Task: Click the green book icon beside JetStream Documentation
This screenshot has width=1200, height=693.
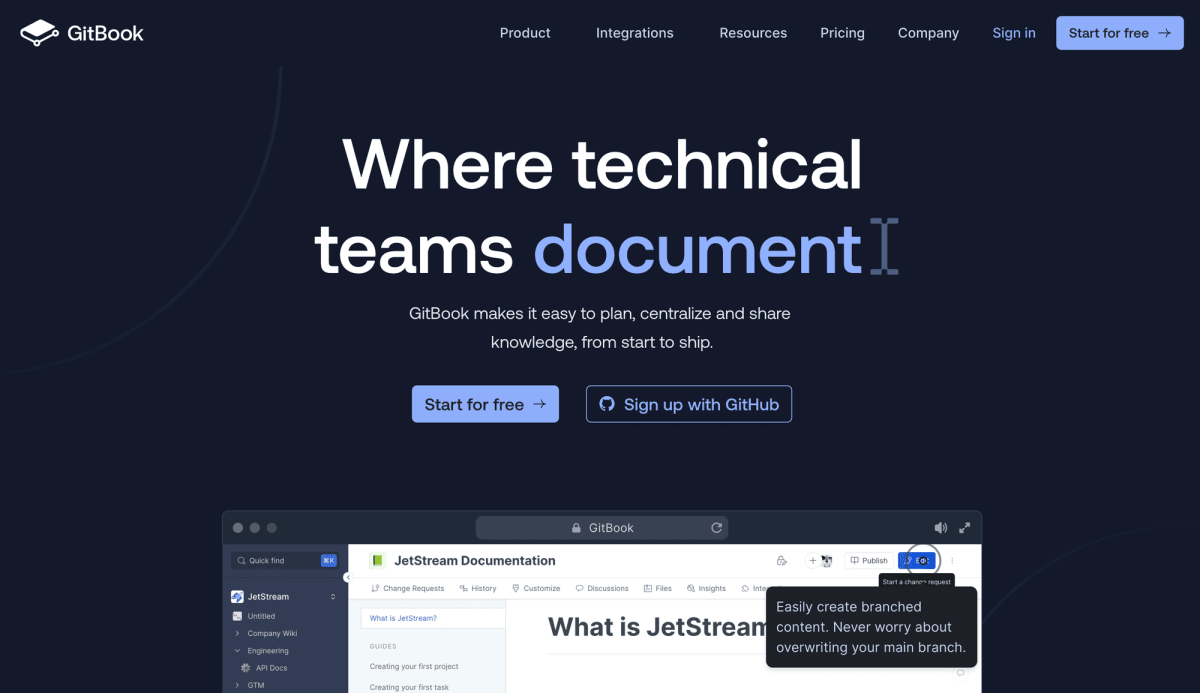Action: click(x=377, y=561)
